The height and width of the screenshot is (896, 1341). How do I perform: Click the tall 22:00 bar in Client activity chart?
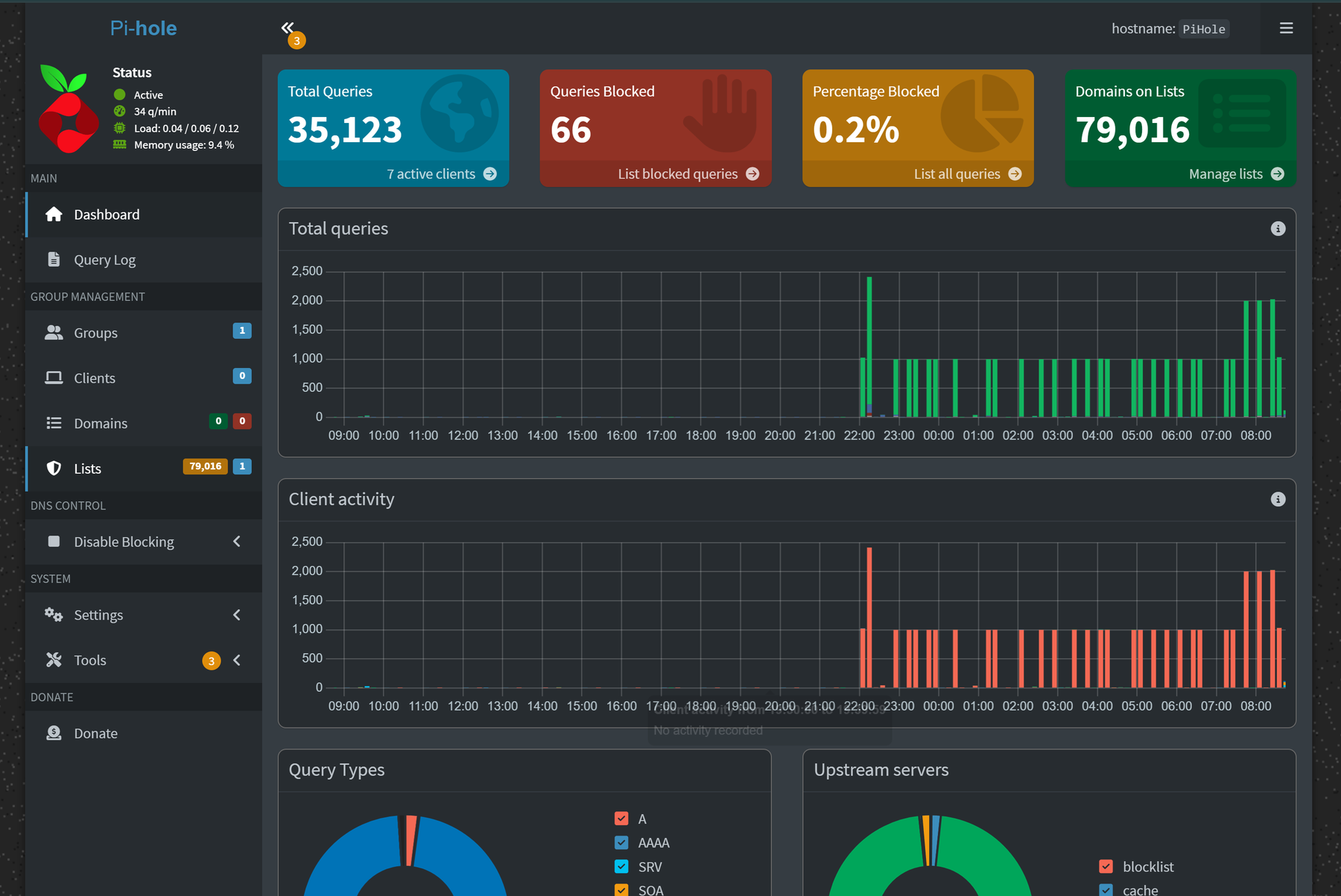pyautogui.click(x=869, y=617)
